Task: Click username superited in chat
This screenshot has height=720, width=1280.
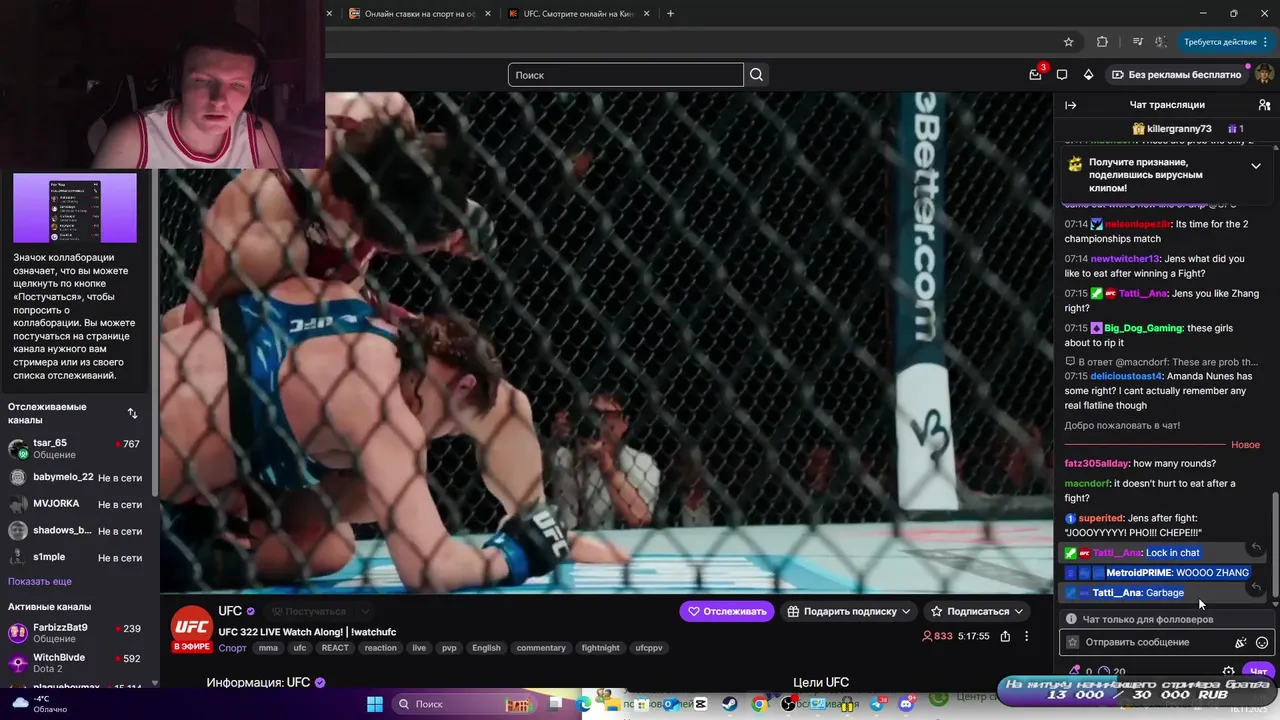Action: coord(1101,518)
